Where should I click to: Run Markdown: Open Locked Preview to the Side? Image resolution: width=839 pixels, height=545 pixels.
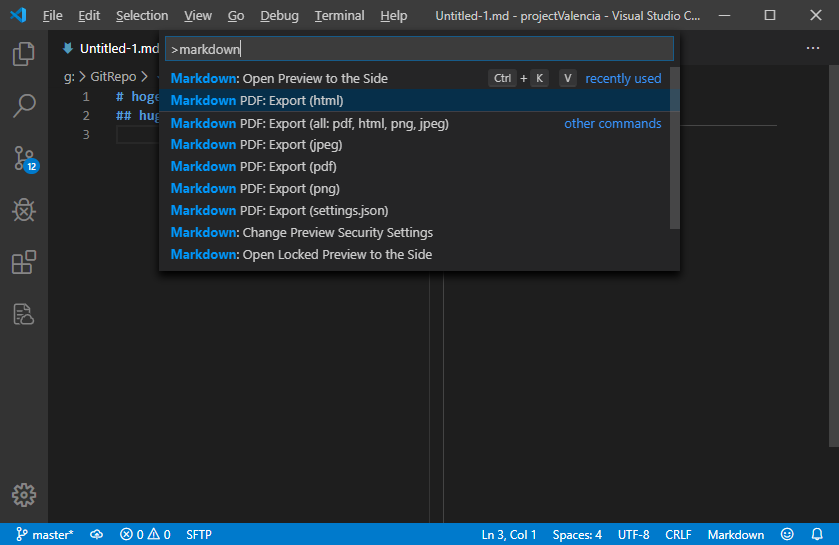[x=415, y=255]
